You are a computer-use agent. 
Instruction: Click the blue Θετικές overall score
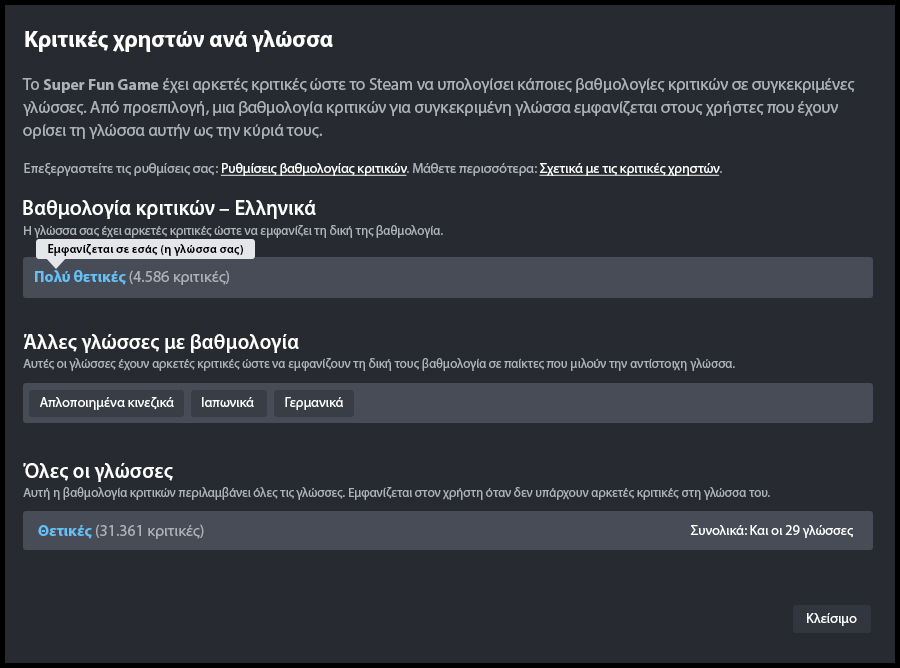(65, 531)
